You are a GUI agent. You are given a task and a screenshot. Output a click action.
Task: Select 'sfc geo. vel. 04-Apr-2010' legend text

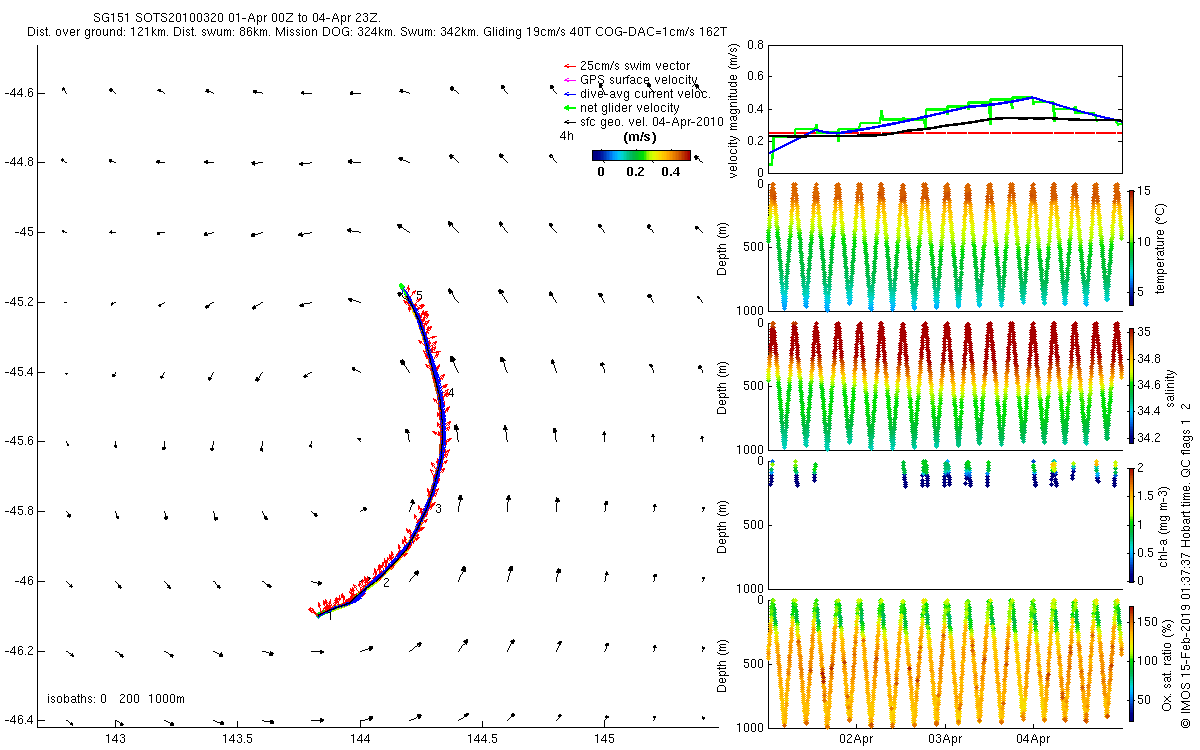tap(654, 121)
